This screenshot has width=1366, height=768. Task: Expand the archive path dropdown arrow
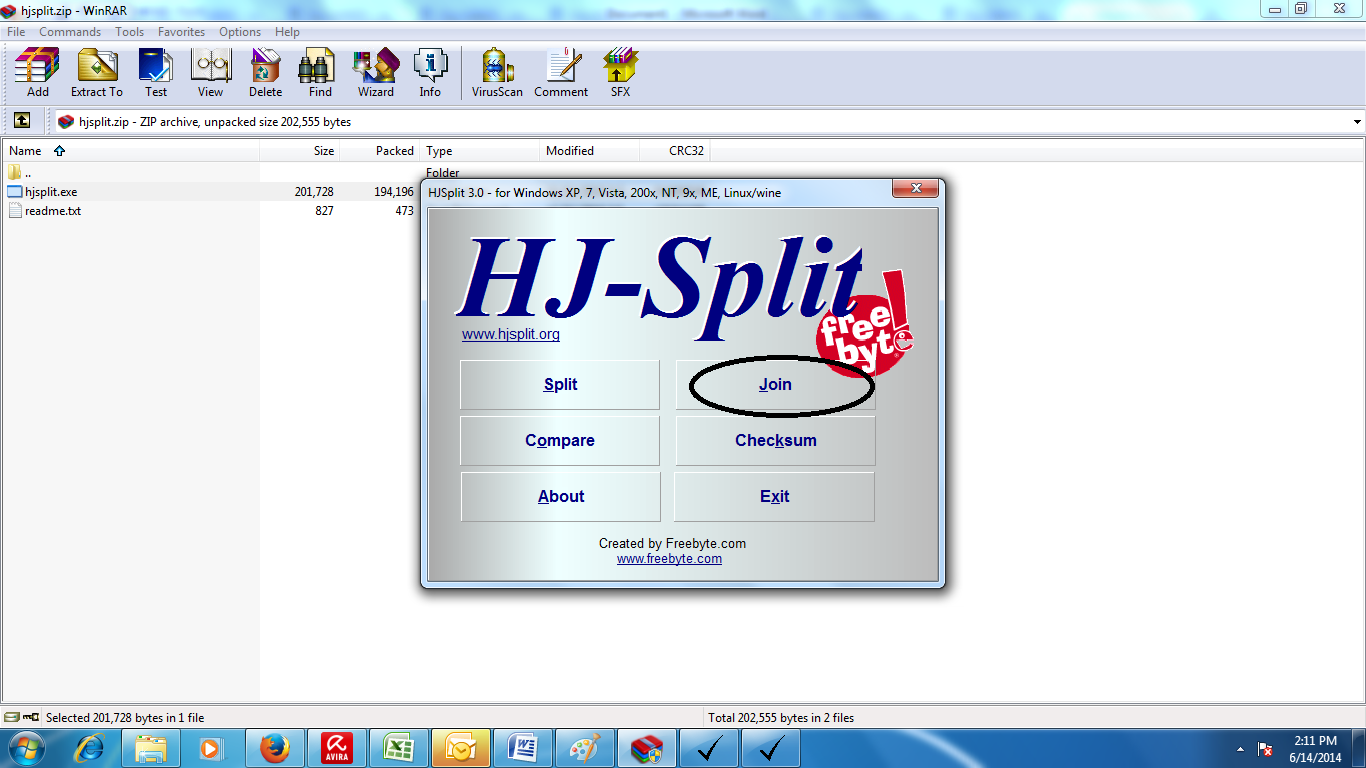pos(1357,122)
